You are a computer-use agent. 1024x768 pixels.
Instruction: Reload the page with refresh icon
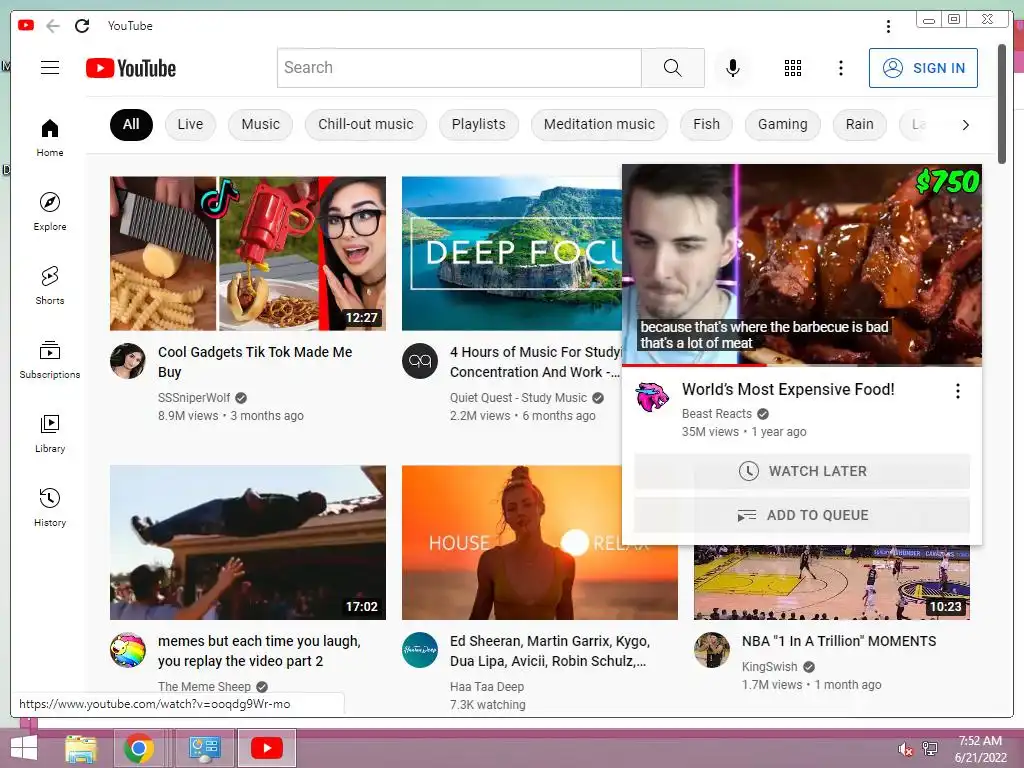tap(82, 25)
